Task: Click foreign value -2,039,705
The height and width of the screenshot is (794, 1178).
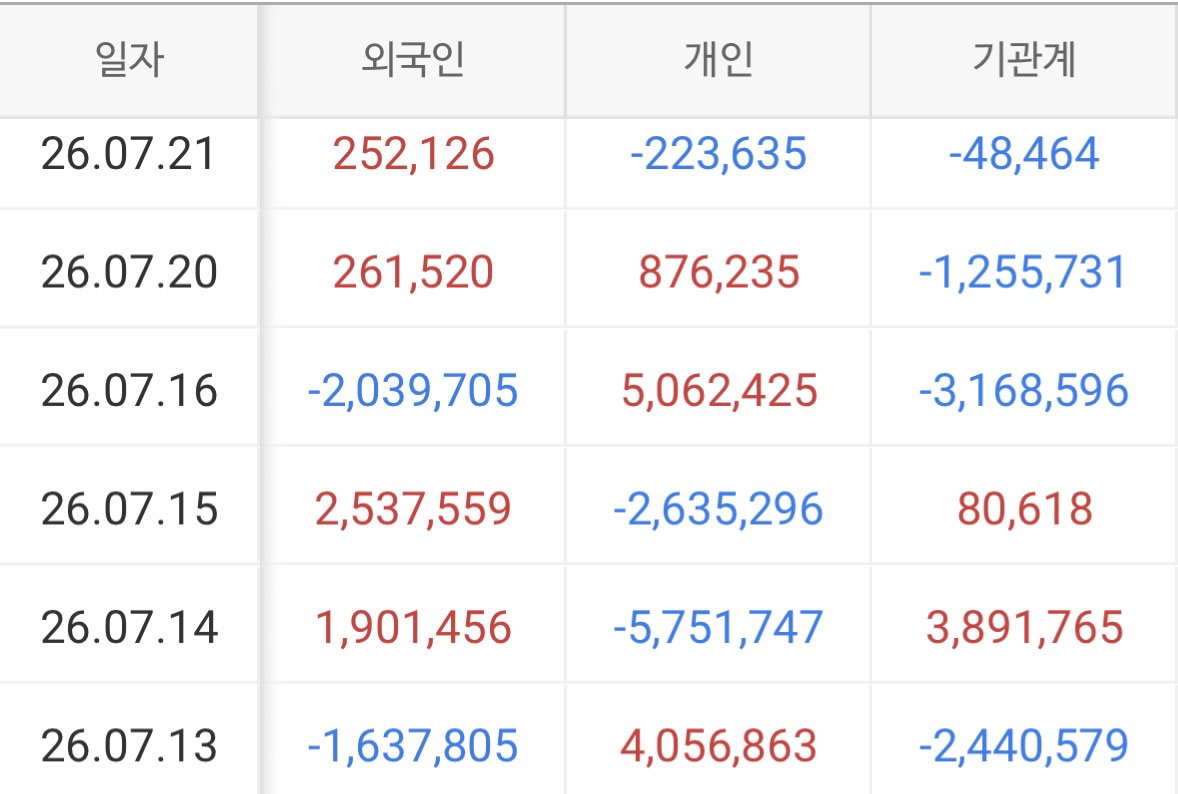Action: pyautogui.click(x=412, y=391)
